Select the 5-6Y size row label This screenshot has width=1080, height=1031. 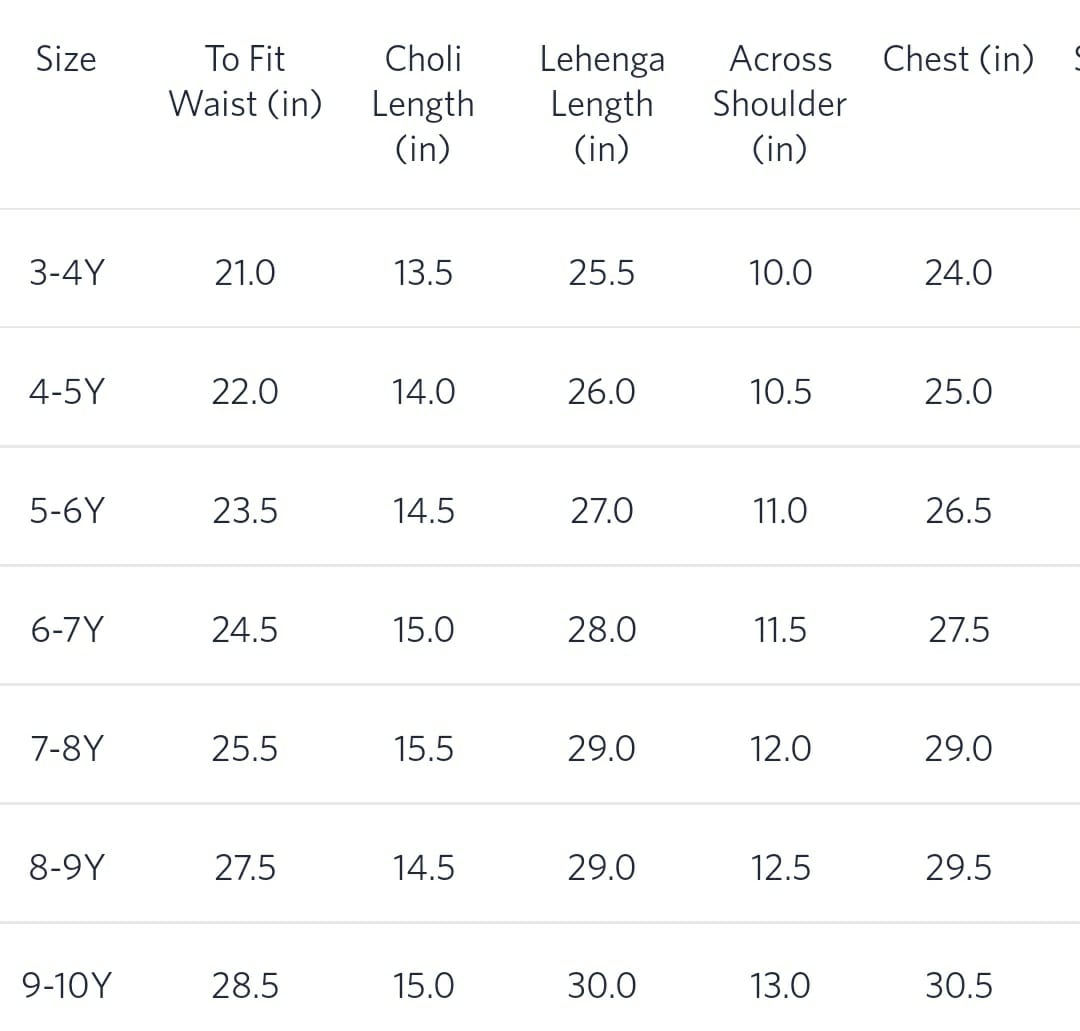[x=66, y=511]
